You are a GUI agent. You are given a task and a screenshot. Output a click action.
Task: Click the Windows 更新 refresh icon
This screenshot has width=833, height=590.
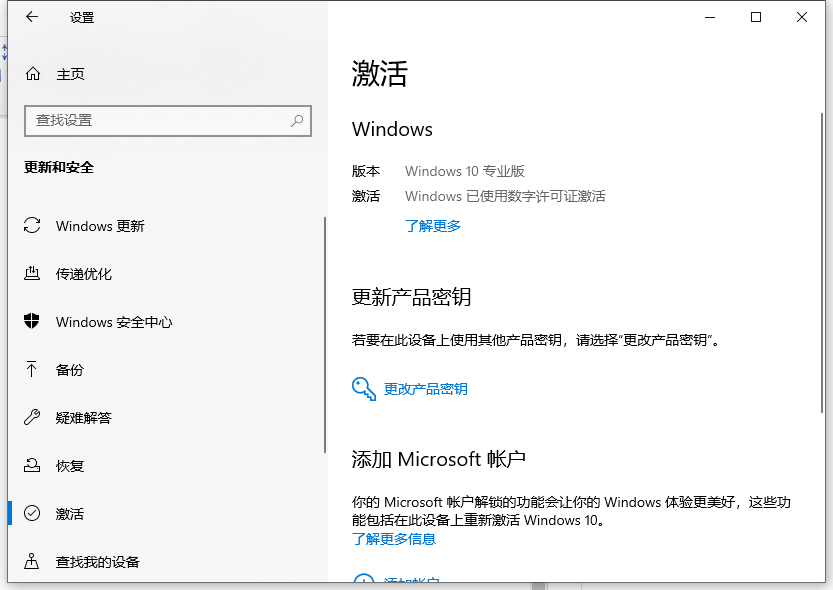click(32, 226)
